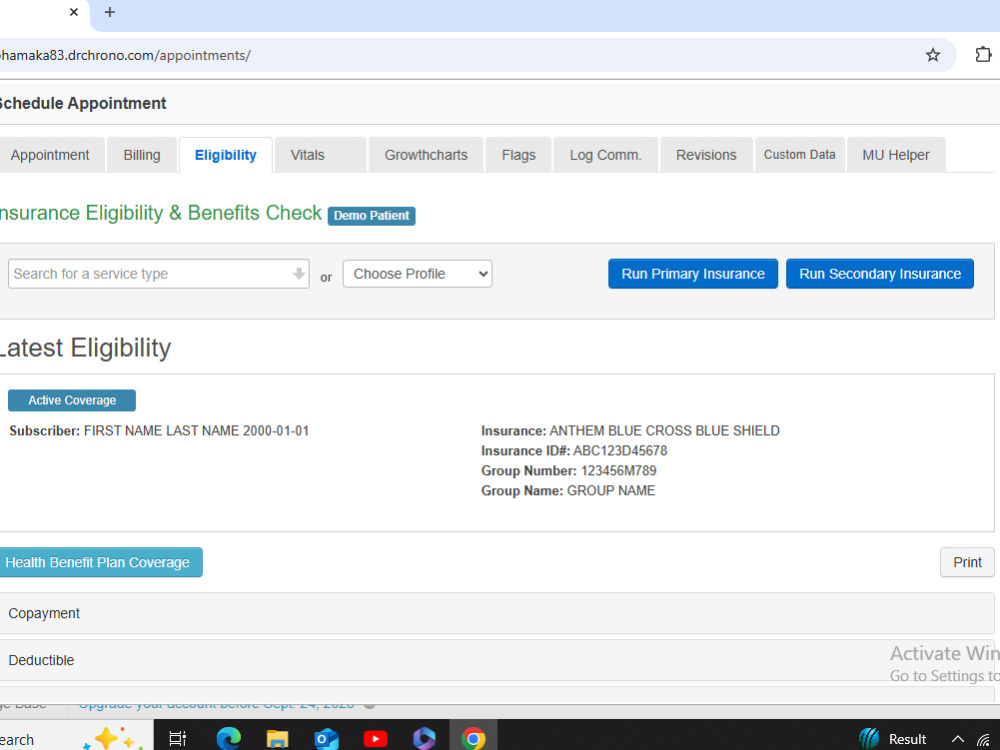Screen dimensions: 1000x750
Task: Print the eligibility results
Action: tap(967, 562)
